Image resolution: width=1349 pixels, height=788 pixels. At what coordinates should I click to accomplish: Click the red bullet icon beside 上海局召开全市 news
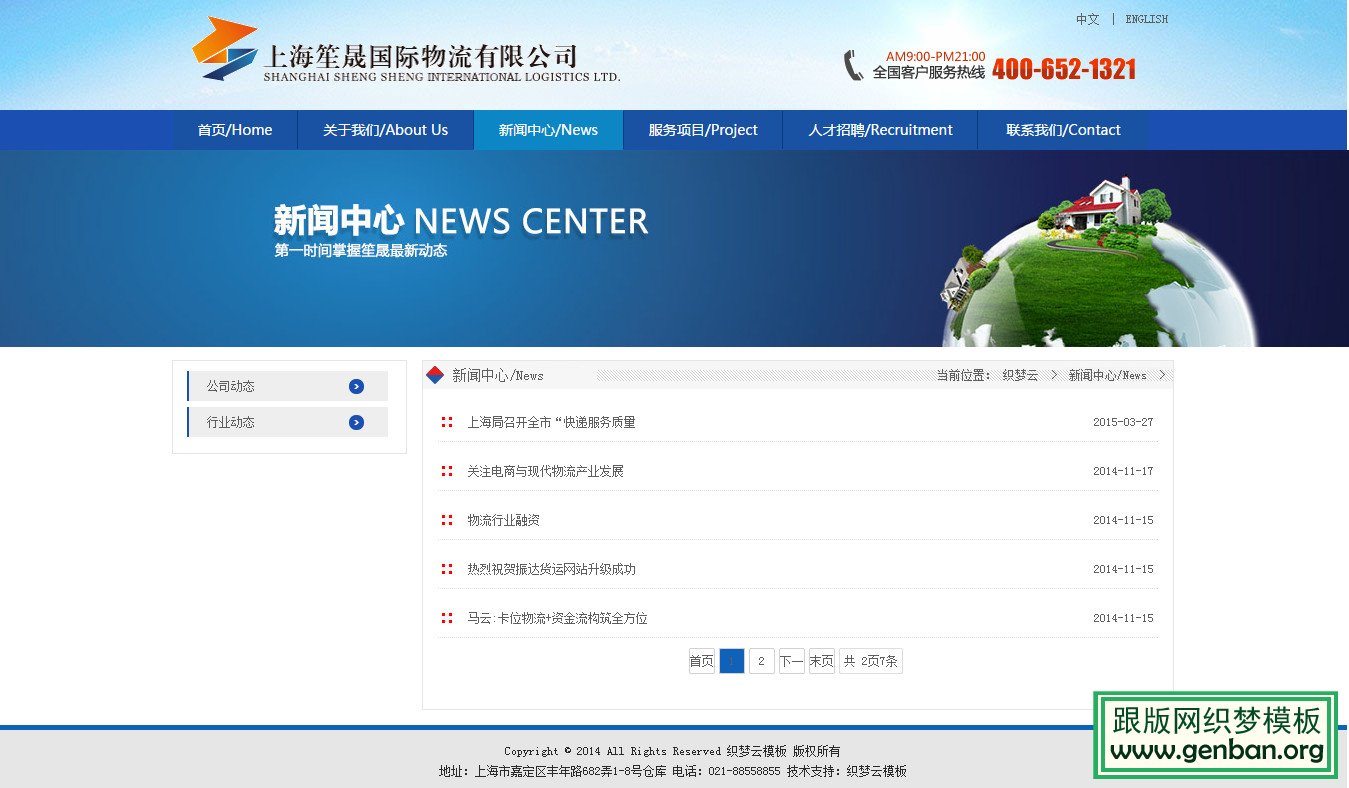446,421
